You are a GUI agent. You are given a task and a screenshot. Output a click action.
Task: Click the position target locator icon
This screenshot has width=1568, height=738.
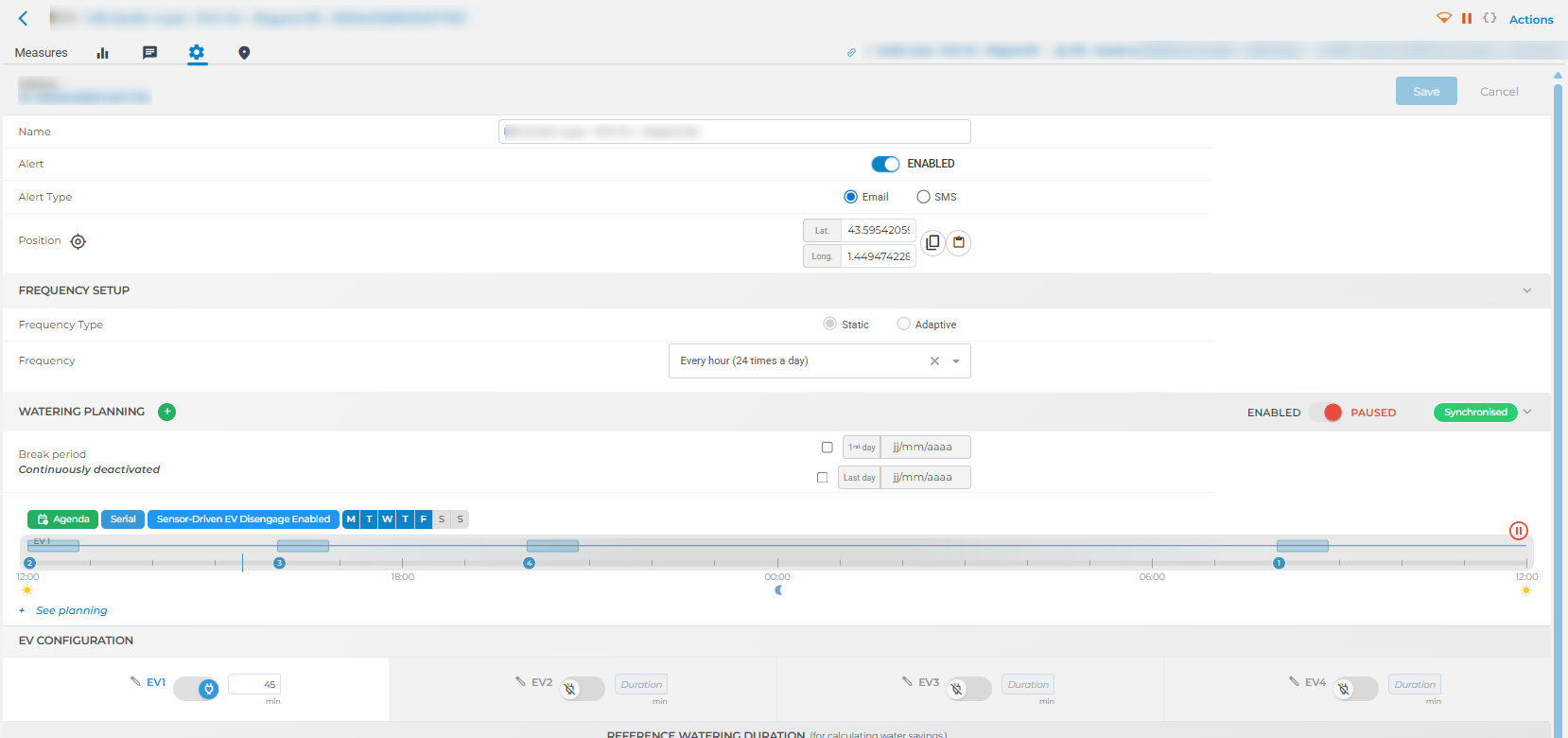[x=78, y=241]
